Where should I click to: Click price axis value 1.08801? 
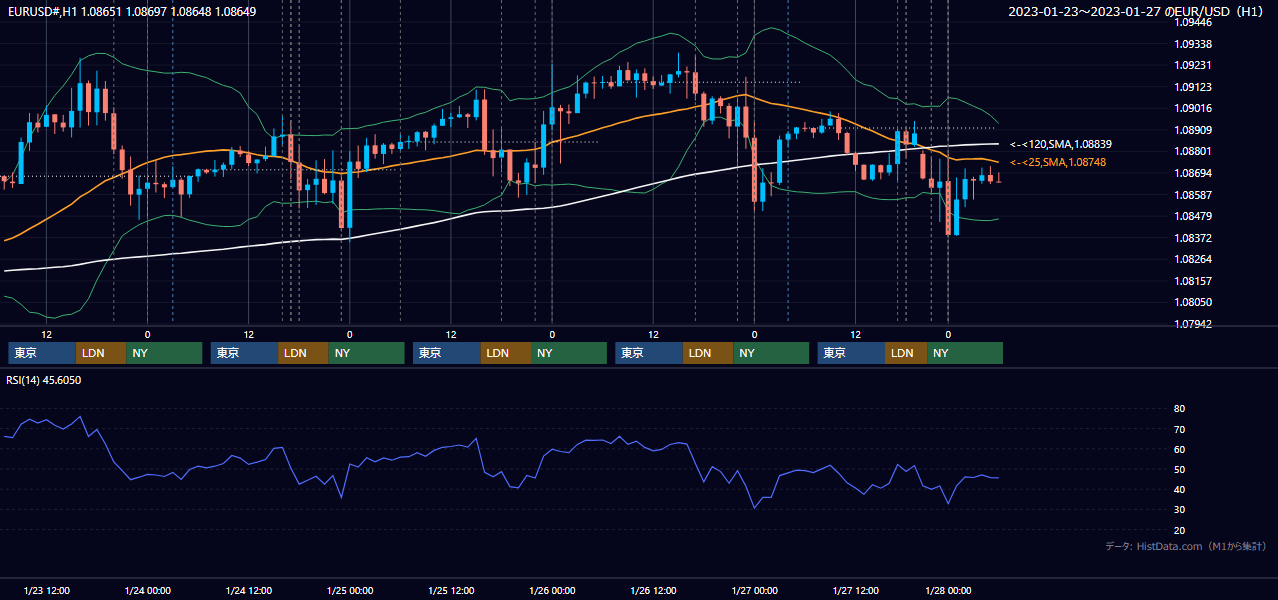[x=1192, y=151]
